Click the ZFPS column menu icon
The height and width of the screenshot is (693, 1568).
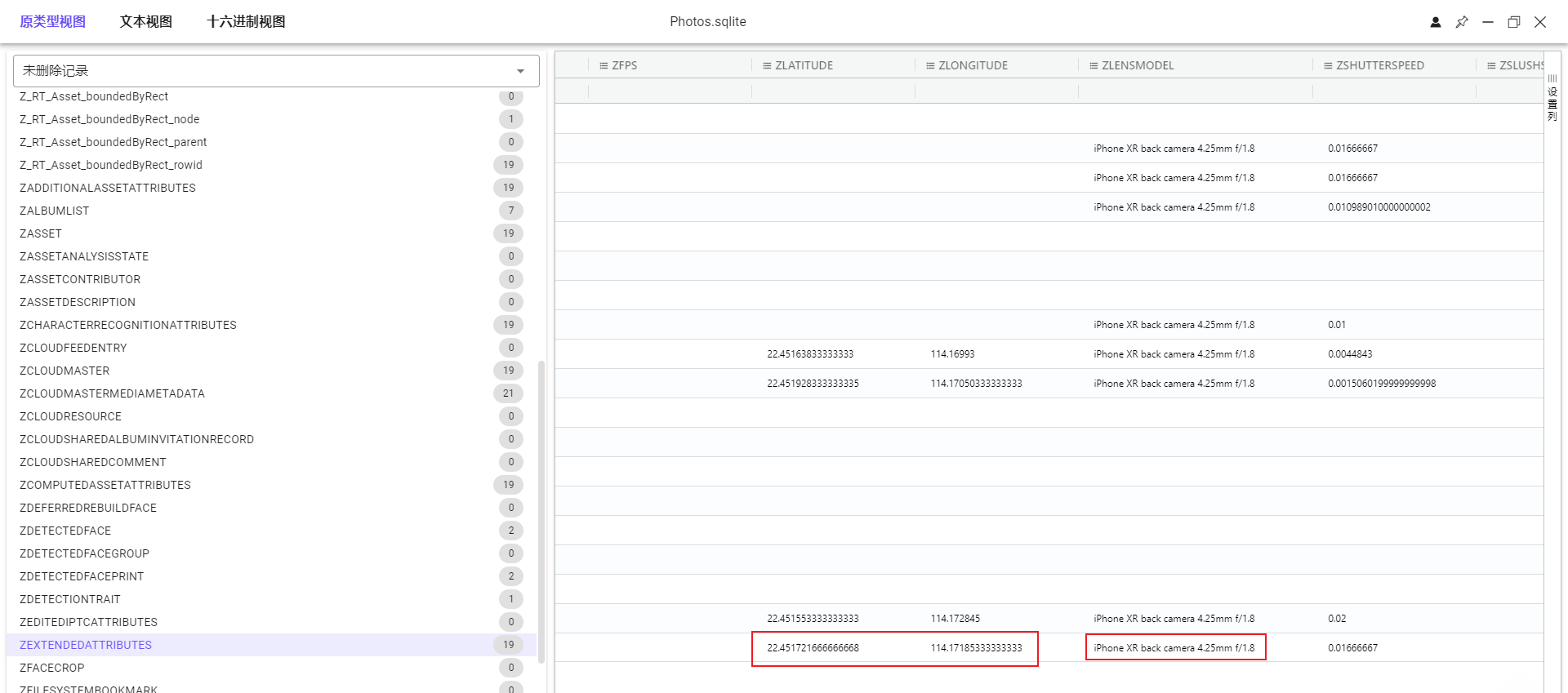tap(604, 65)
